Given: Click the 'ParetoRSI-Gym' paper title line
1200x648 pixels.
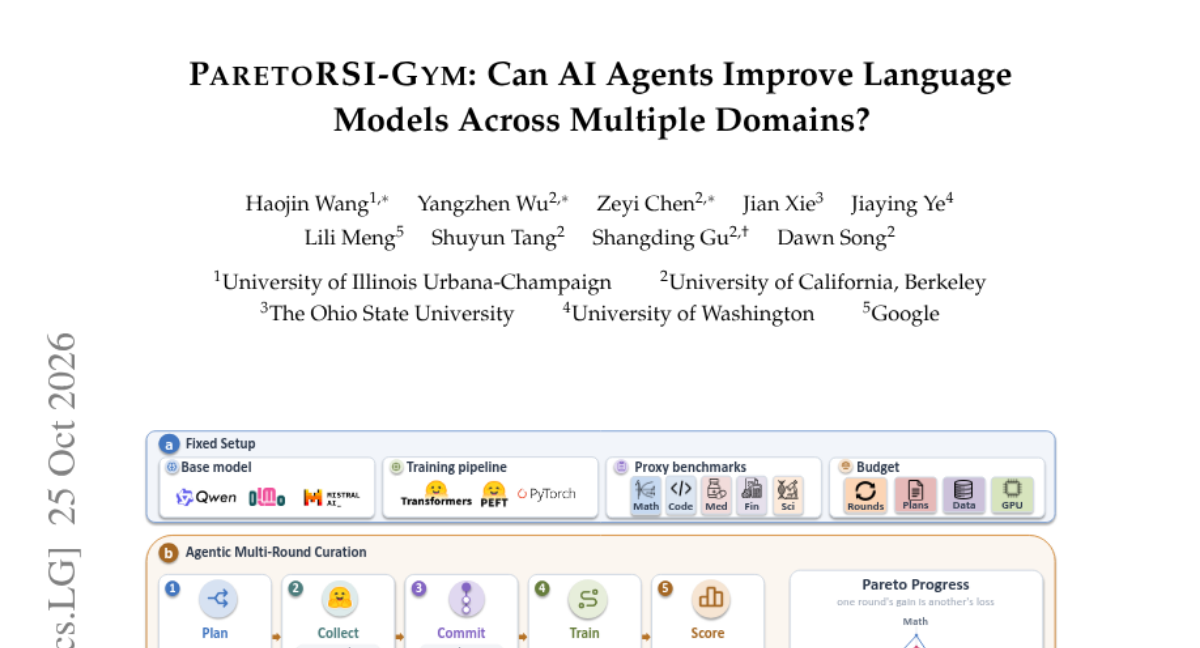Looking at the screenshot, I should (600, 75).
